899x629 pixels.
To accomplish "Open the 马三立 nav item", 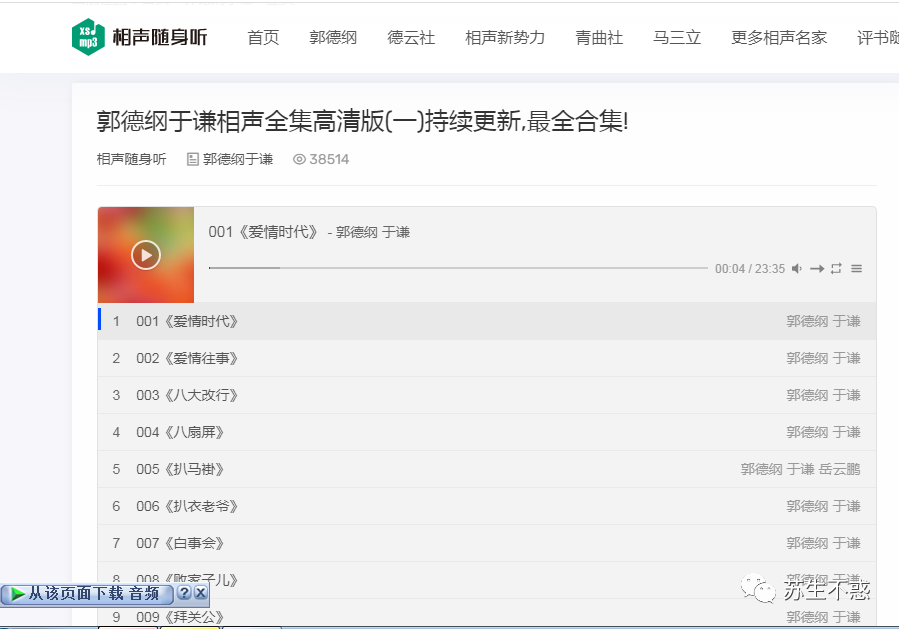I will tap(677, 37).
